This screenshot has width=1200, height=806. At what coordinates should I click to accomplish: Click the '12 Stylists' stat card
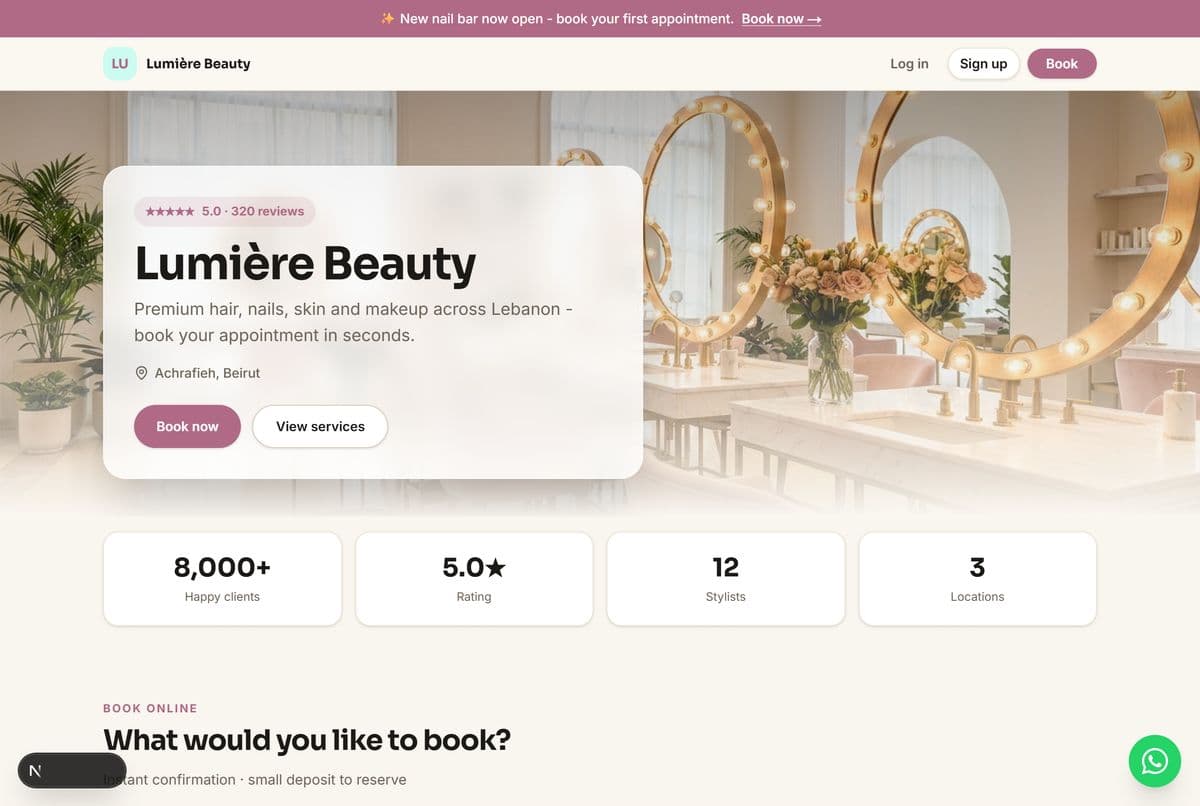pos(726,579)
